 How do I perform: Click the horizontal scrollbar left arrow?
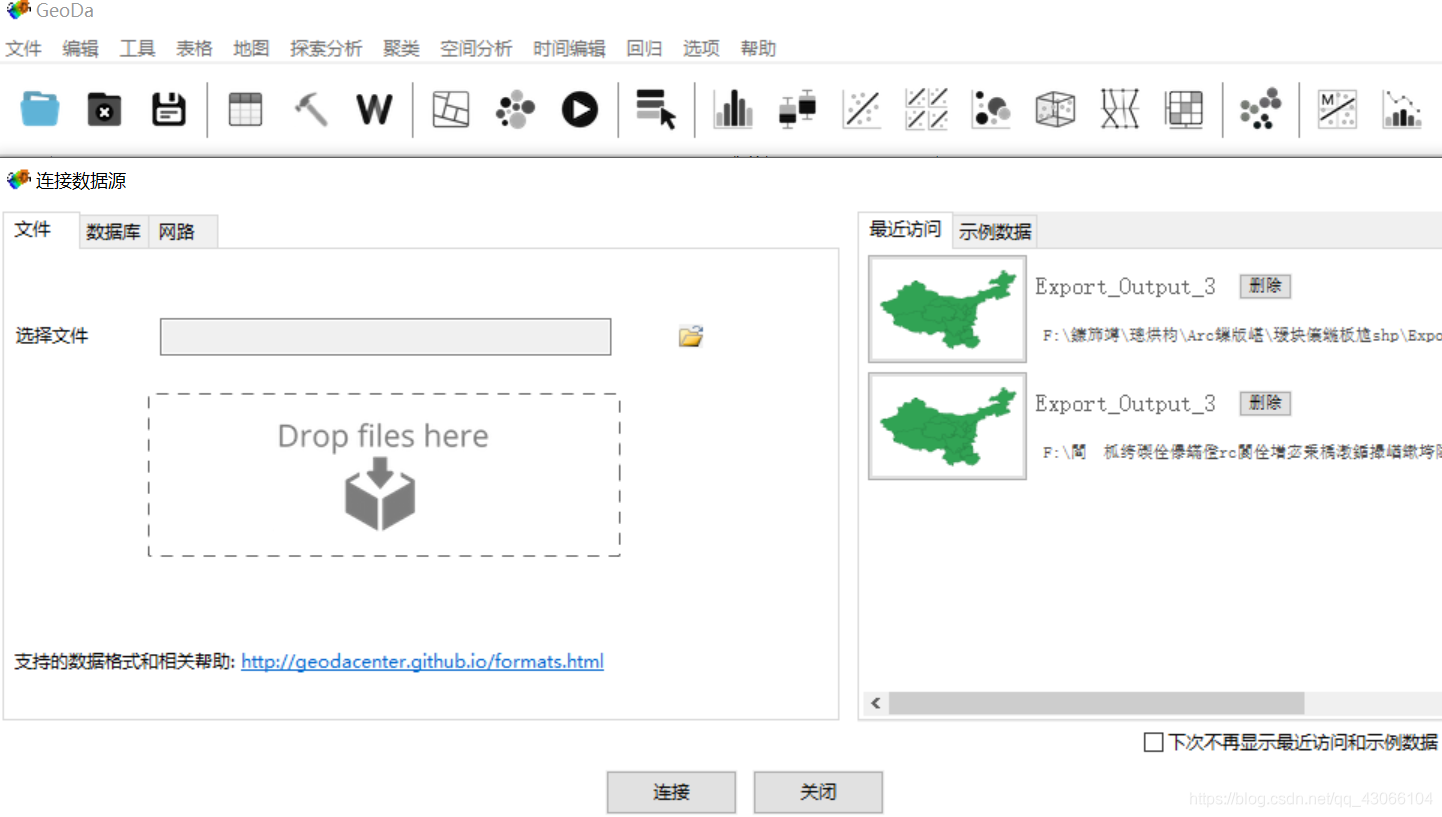click(x=876, y=704)
